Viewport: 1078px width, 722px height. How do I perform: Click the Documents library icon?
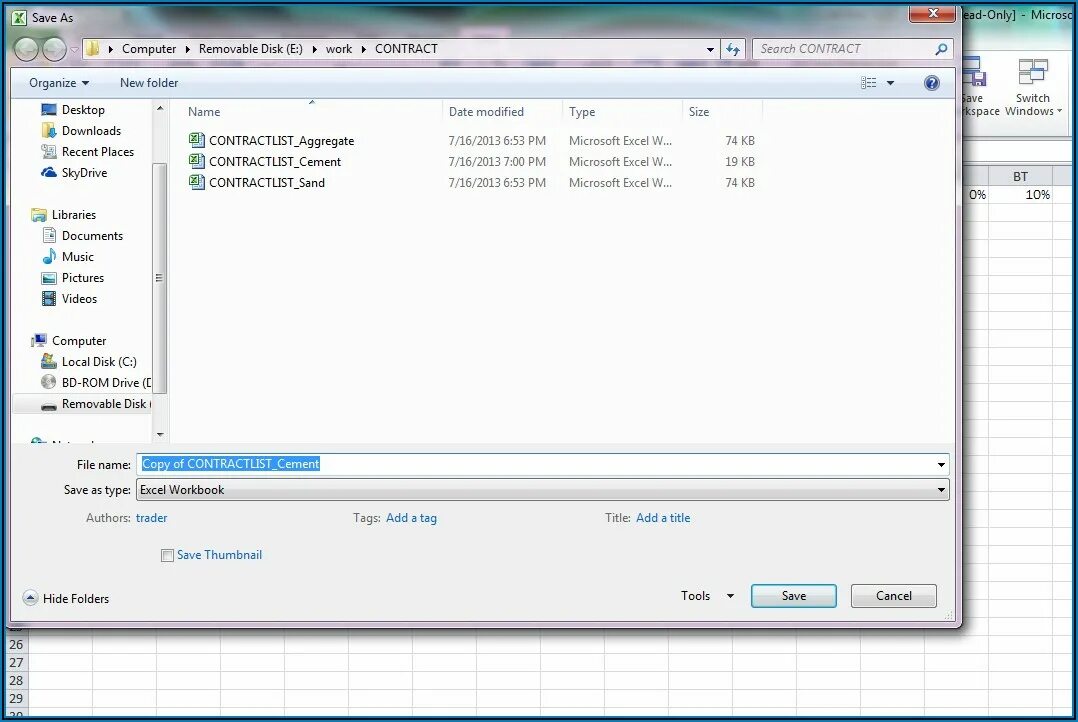(49, 236)
